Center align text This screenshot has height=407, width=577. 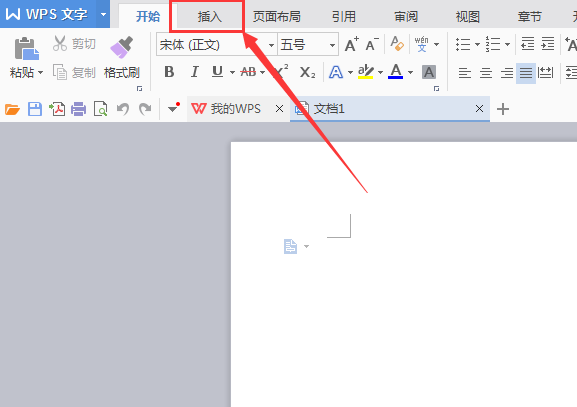(x=486, y=73)
